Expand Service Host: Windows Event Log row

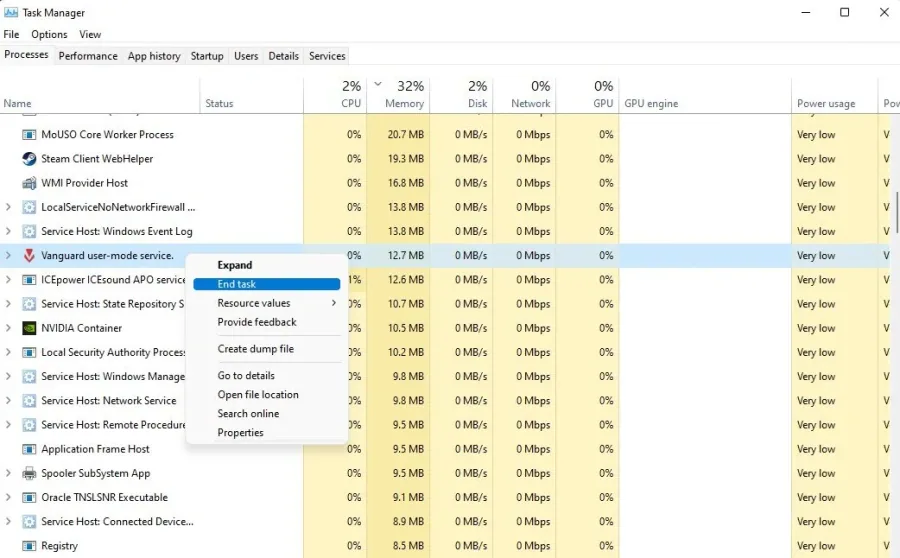click(8, 231)
